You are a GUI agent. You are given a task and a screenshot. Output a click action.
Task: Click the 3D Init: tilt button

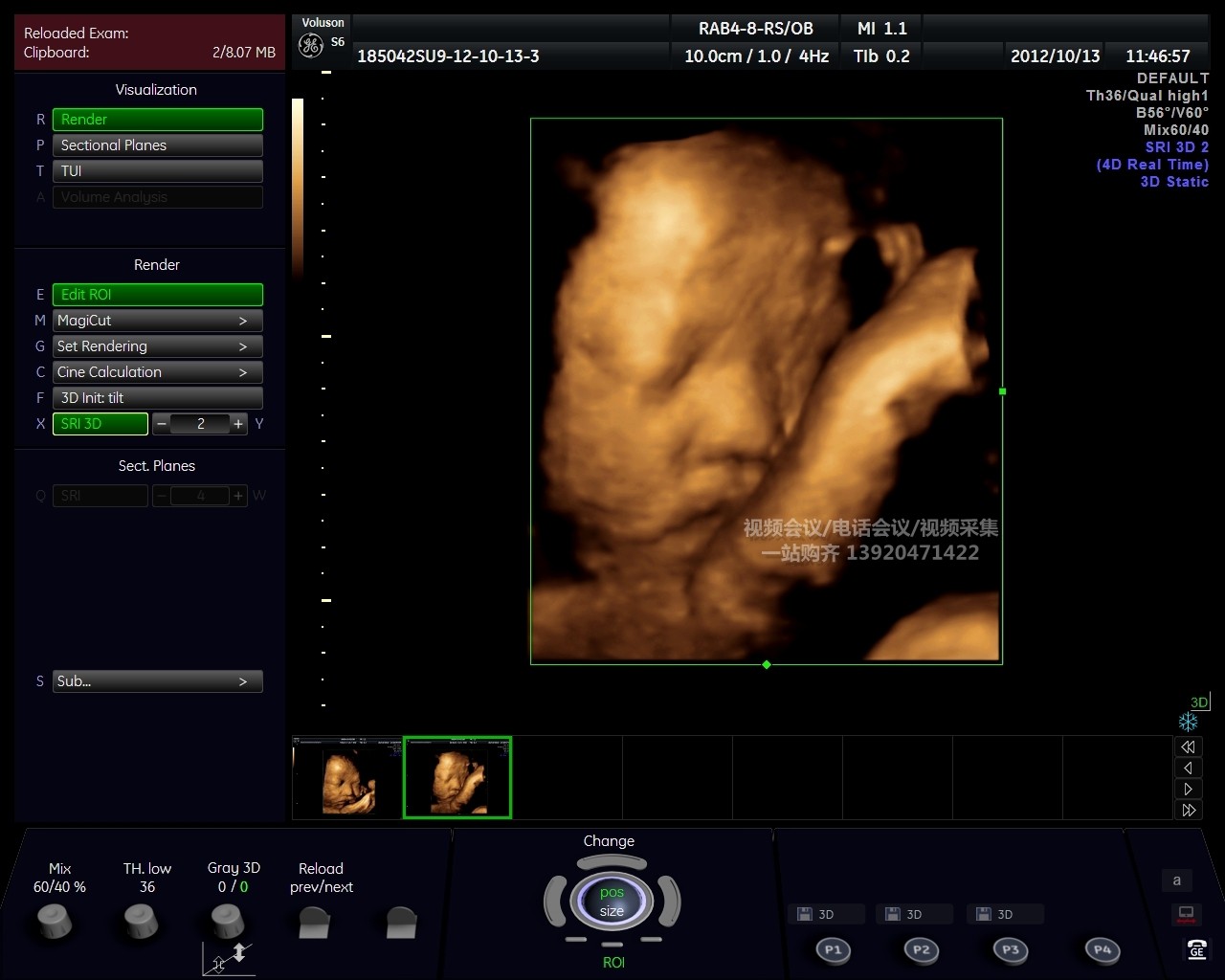click(157, 398)
